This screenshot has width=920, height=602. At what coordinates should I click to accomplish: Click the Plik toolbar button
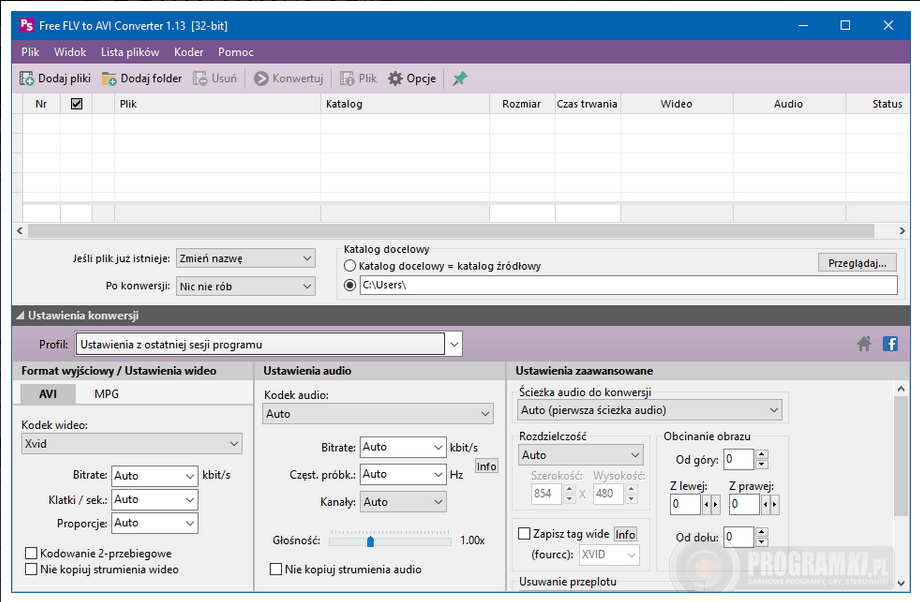pyautogui.click(x=358, y=79)
